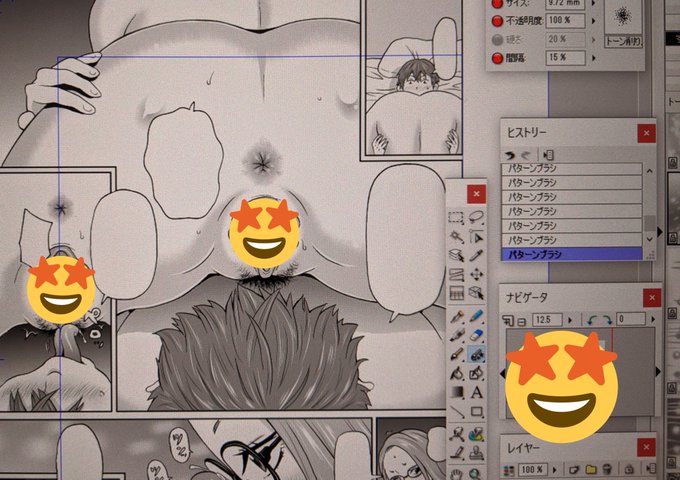Viewport: 680px width, 480px height.
Task: Click the brush tip preview thumbnail
Action: 623,16
